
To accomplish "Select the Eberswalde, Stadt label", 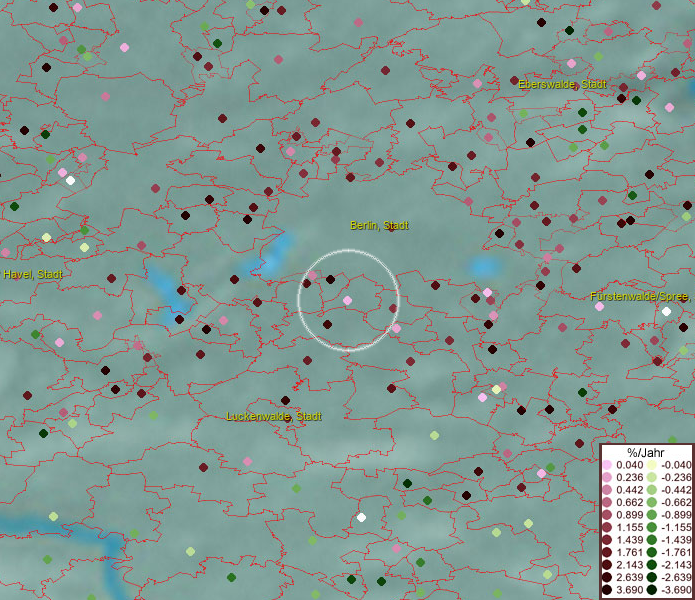I will click(x=563, y=84).
